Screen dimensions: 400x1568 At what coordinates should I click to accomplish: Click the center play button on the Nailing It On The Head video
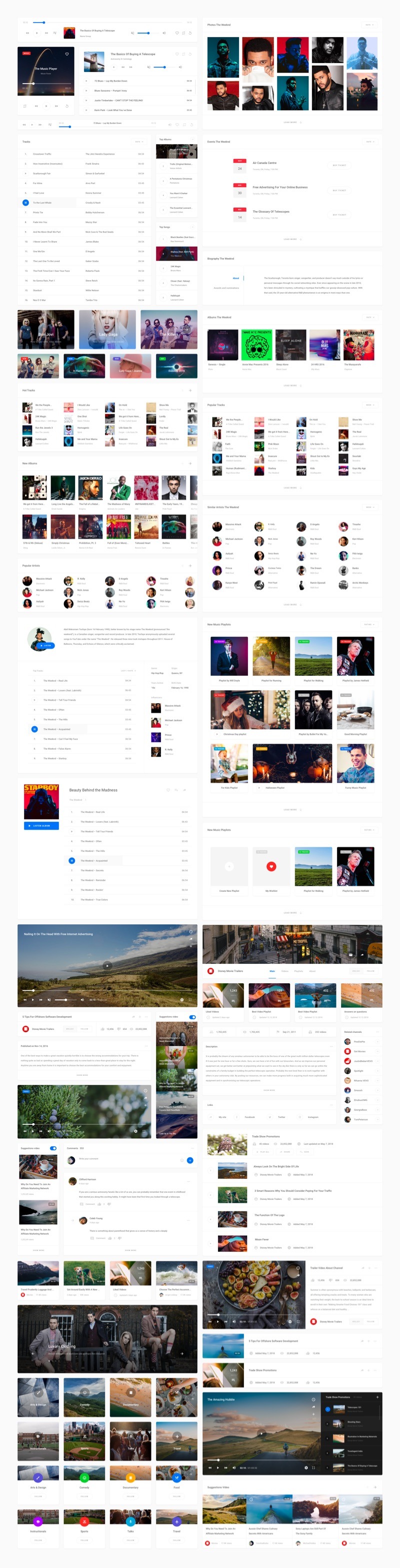107,965
